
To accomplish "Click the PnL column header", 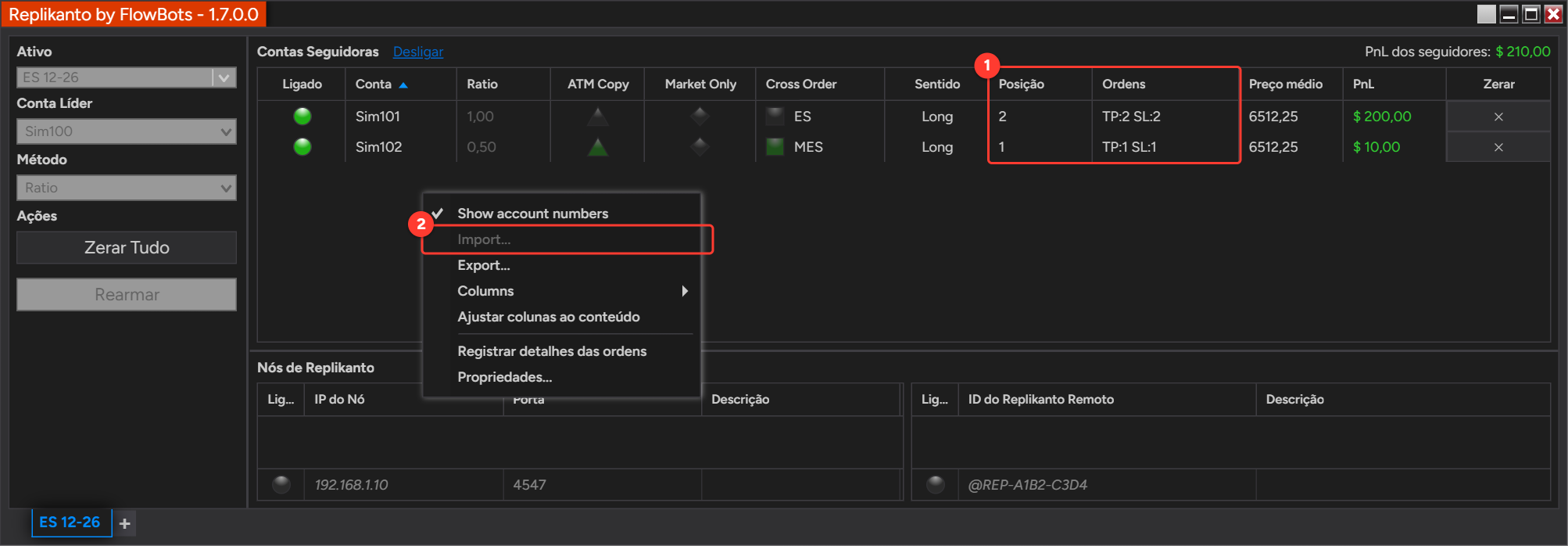I will tap(1395, 84).
